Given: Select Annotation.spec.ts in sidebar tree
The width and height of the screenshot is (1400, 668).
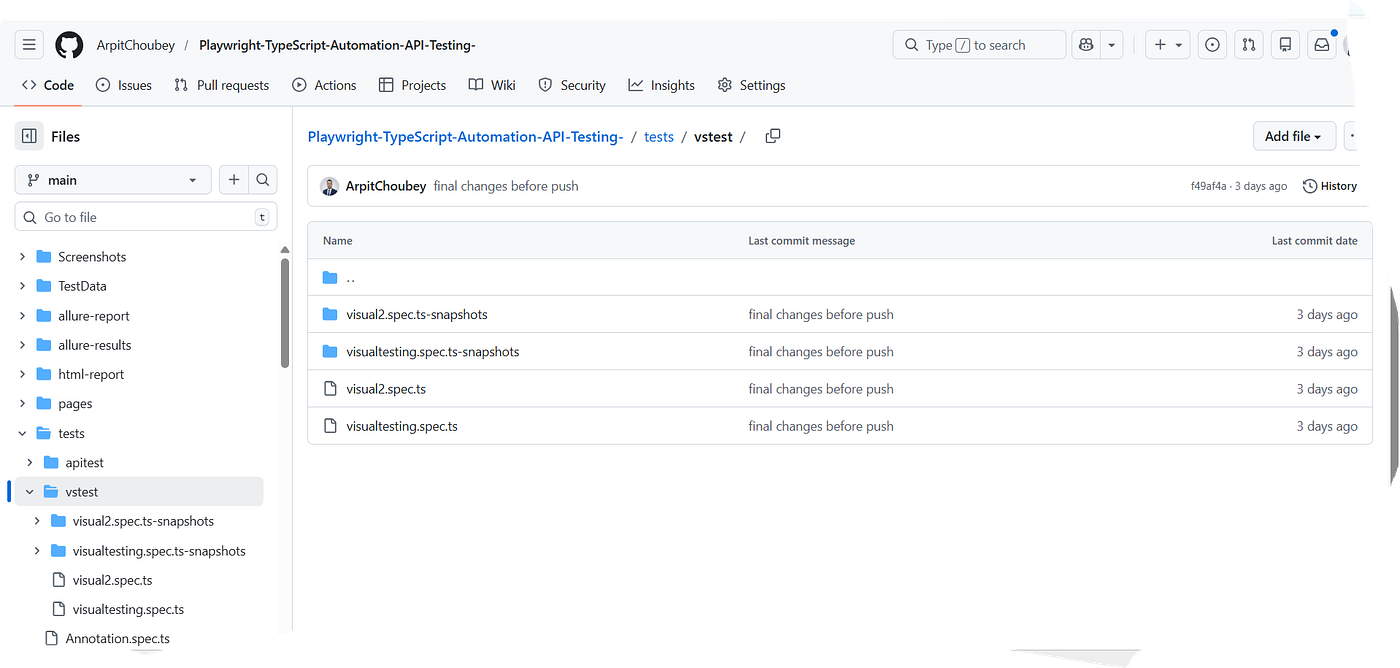Looking at the screenshot, I should pos(118,638).
